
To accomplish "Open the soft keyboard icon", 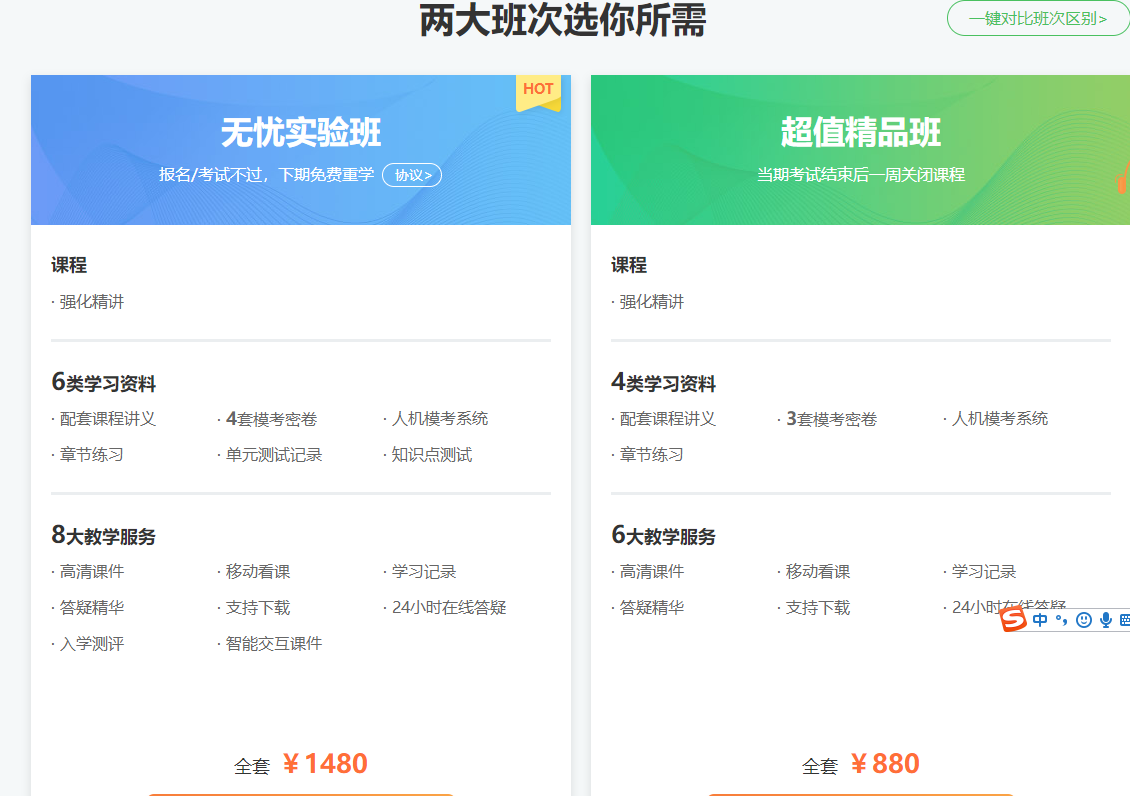I will pos(1124,620).
